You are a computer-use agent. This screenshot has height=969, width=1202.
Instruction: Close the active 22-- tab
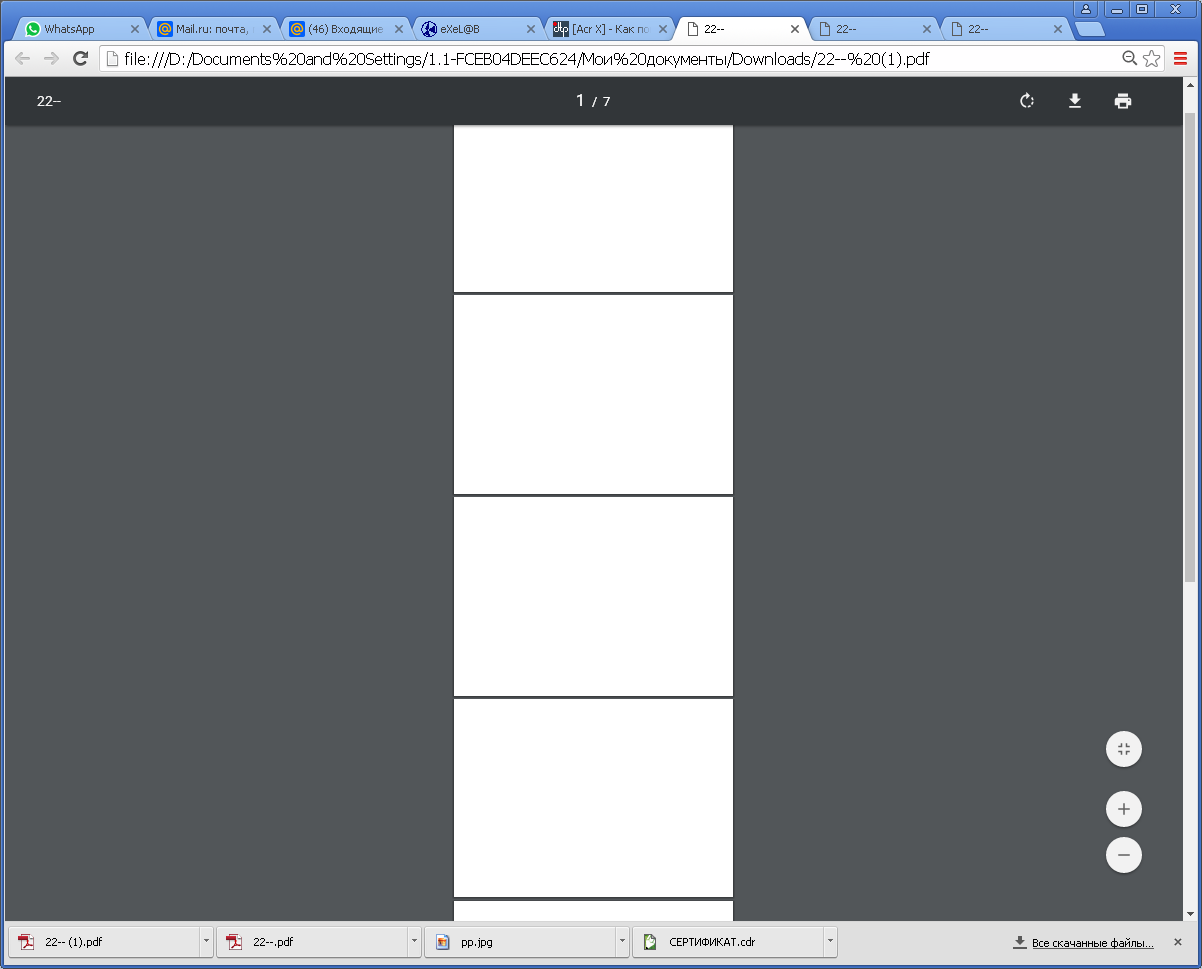(x=795, y=29)
